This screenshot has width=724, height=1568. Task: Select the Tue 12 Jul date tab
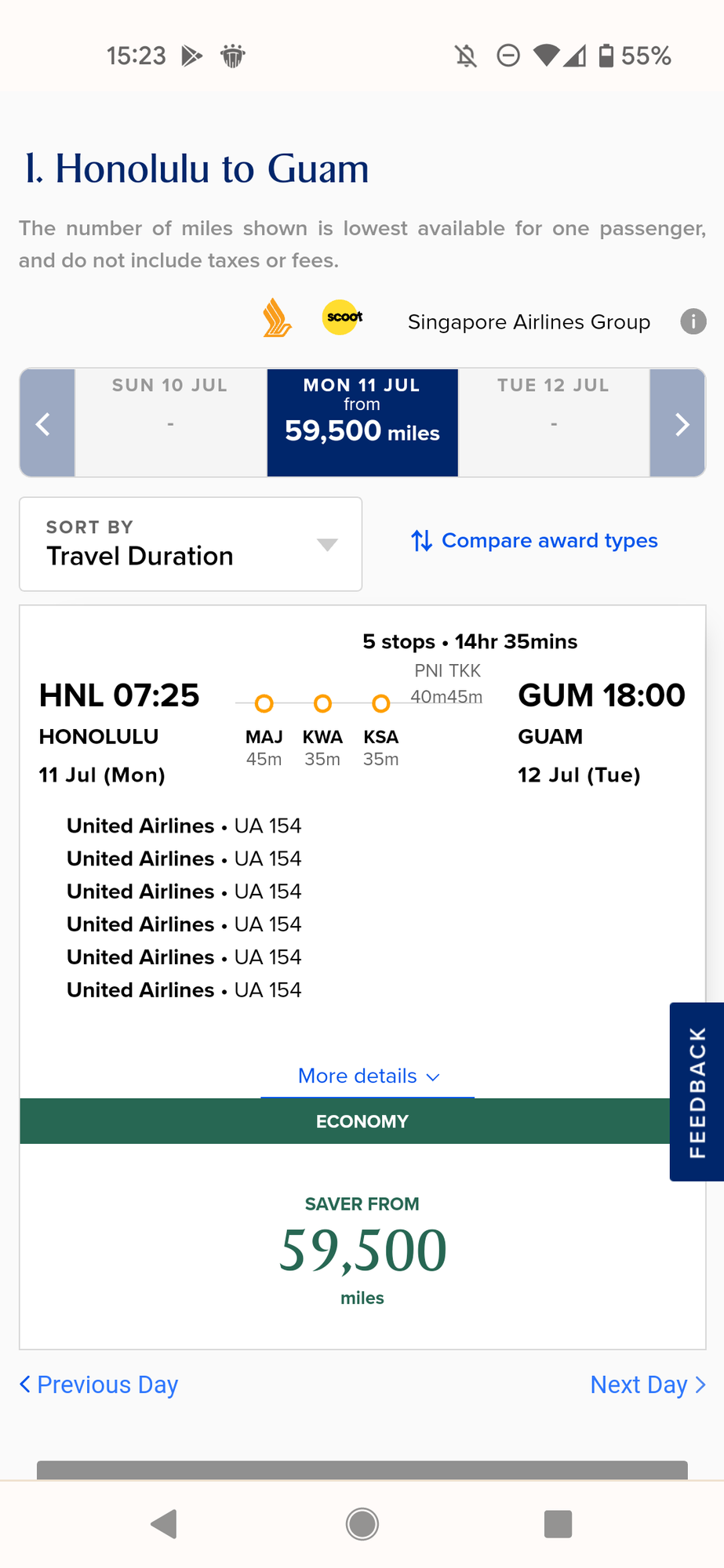point(554,423)
